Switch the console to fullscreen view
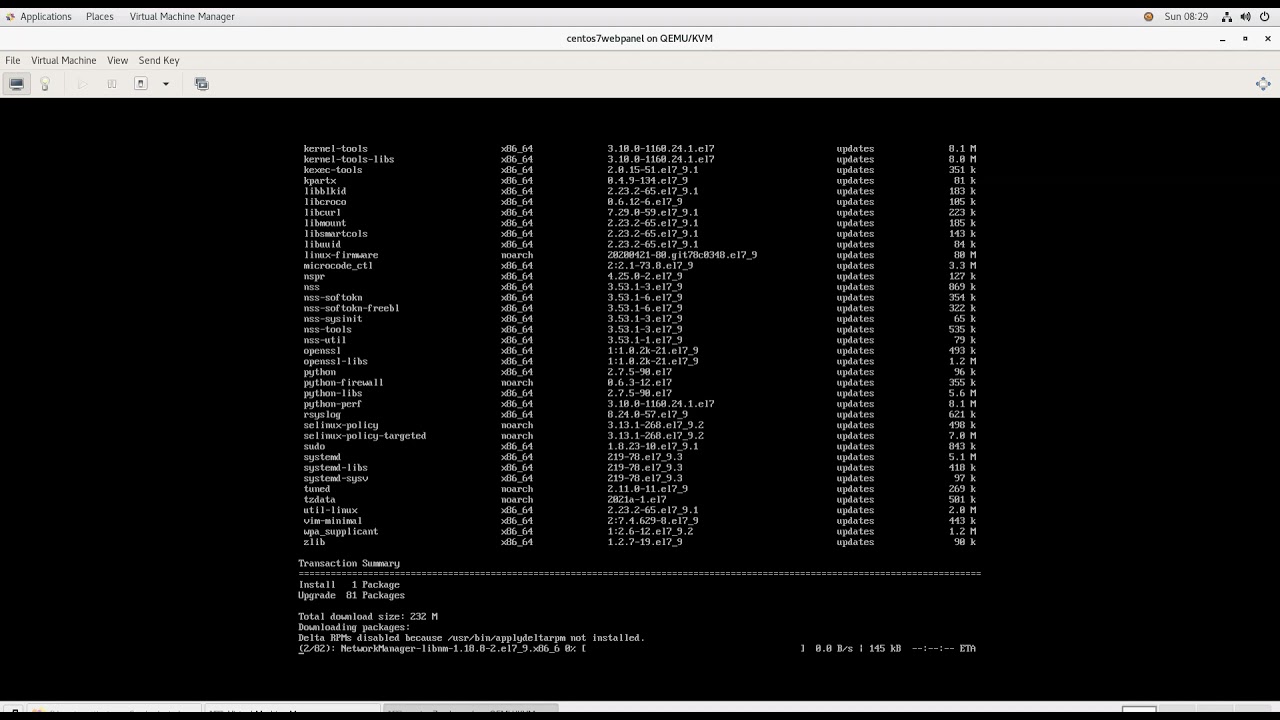1280x720 pixels. (1262, 84)
